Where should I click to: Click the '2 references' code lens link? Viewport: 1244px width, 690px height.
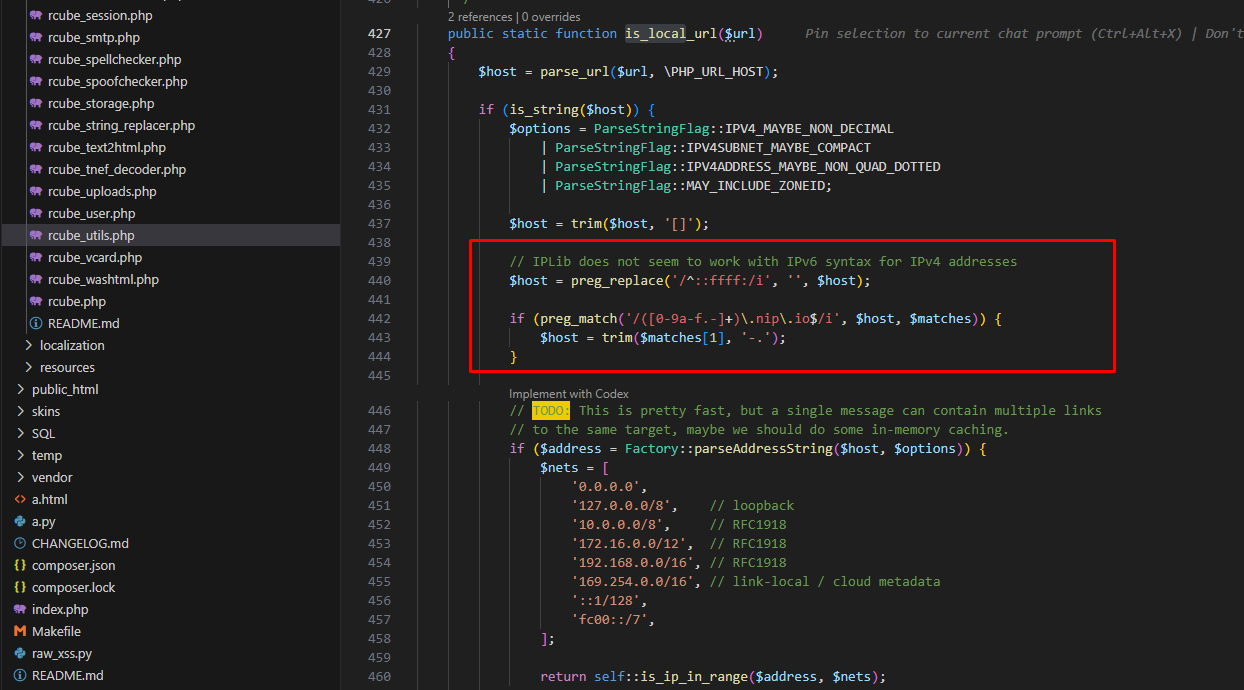click(x=480, y=17)
